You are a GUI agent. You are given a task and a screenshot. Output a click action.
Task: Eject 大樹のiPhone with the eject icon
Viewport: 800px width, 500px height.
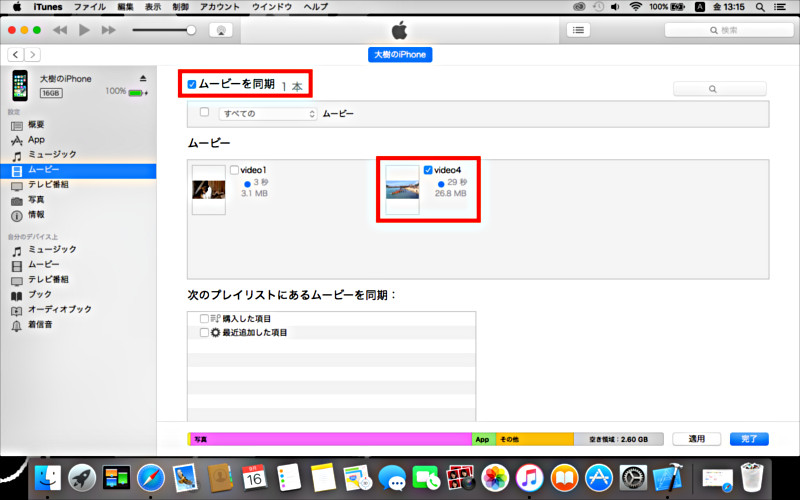143,78
